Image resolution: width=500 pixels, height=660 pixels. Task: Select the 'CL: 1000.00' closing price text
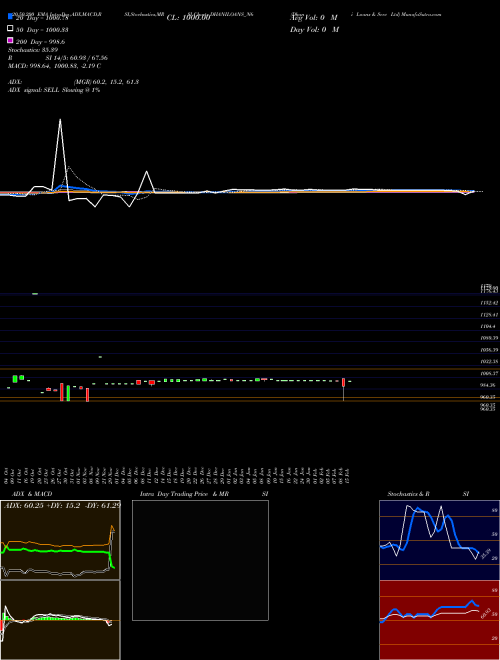pyautogui.click(x=188, y=18)
